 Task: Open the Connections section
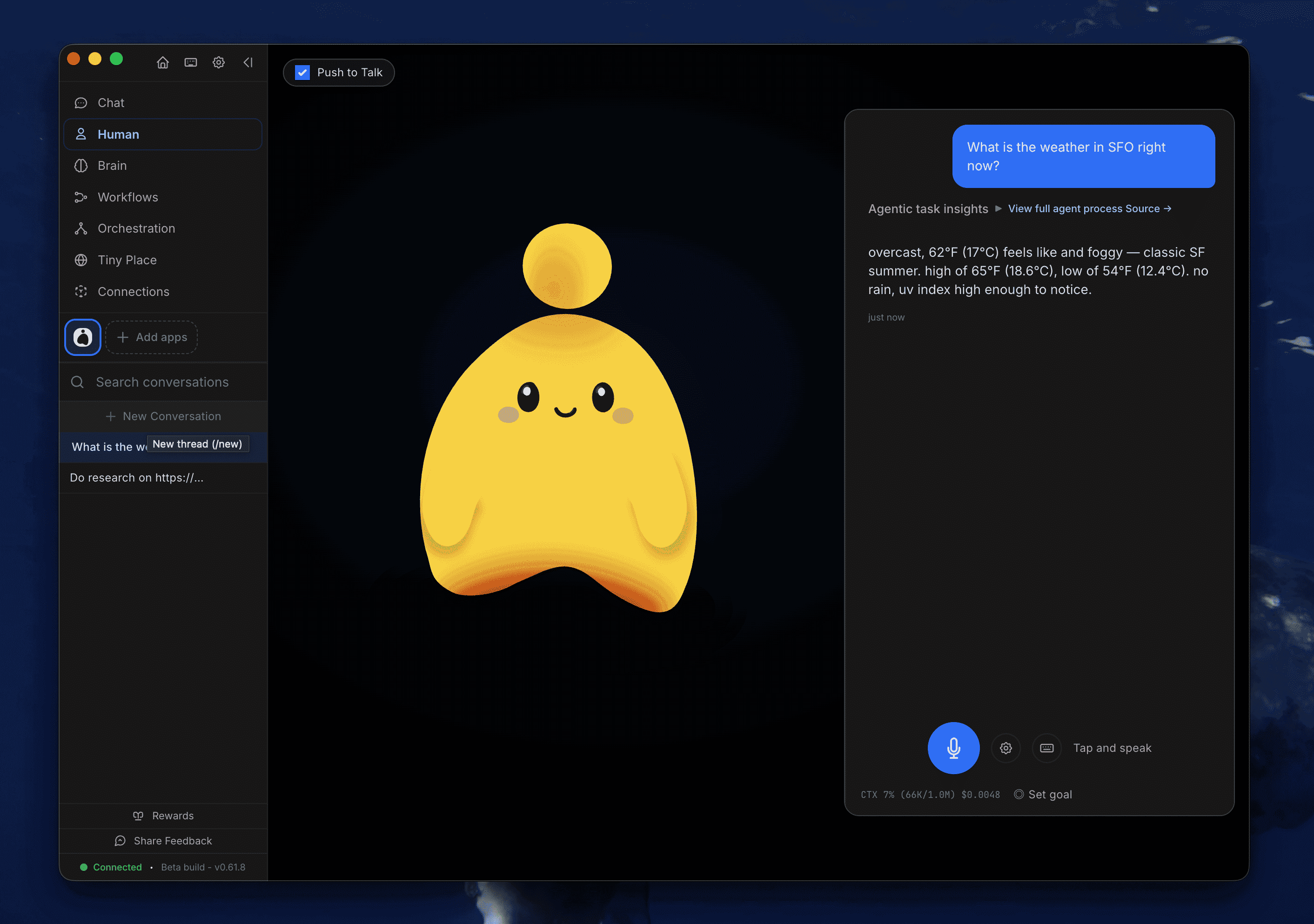(162, 291)
